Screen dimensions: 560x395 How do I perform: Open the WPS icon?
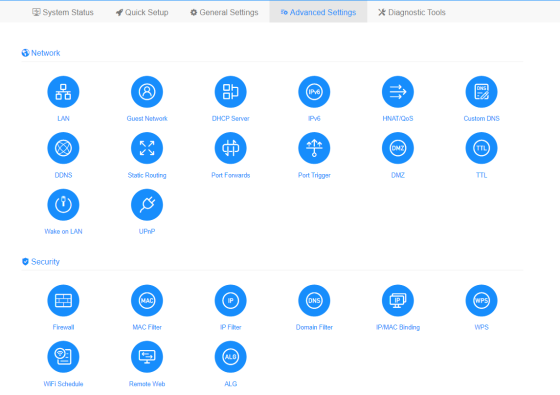pyautogui.click(x=481, y=300)
